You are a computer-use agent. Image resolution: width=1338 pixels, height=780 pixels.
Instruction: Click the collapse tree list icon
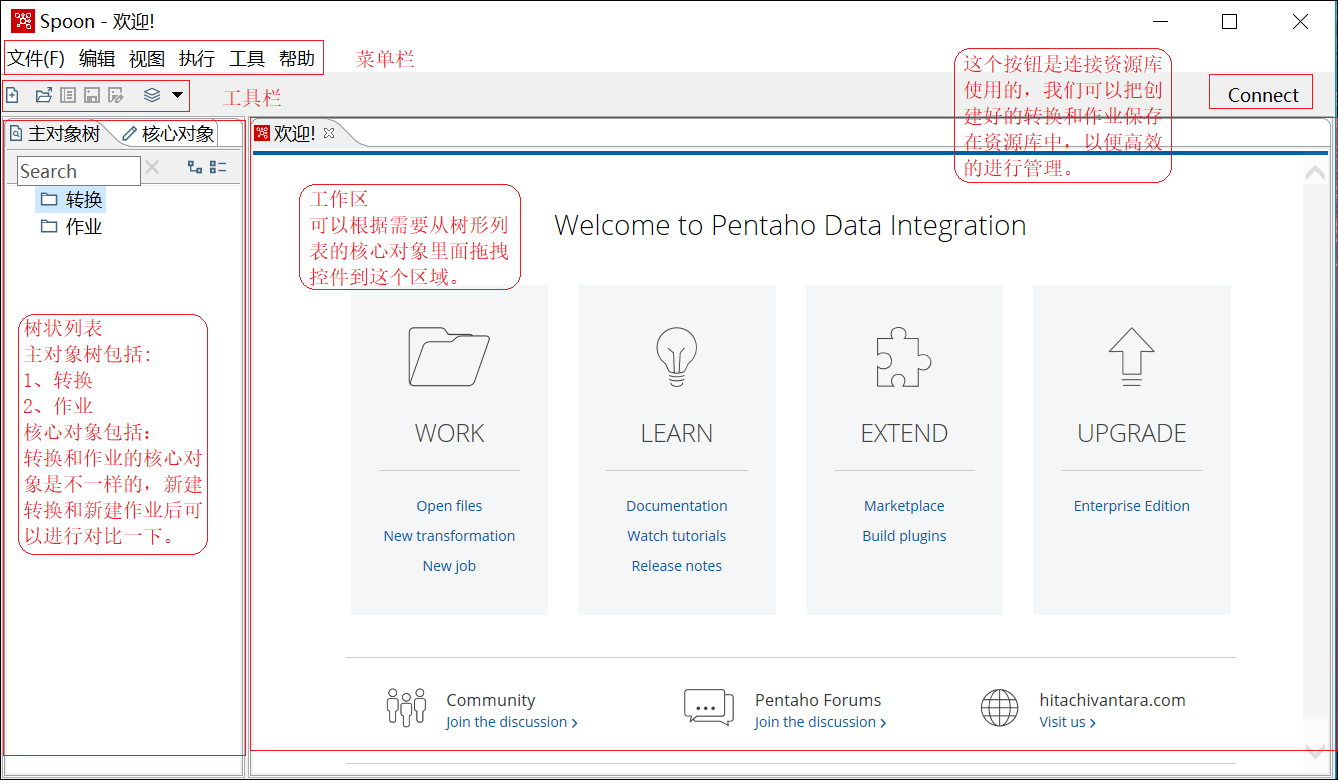click(219, 167)
